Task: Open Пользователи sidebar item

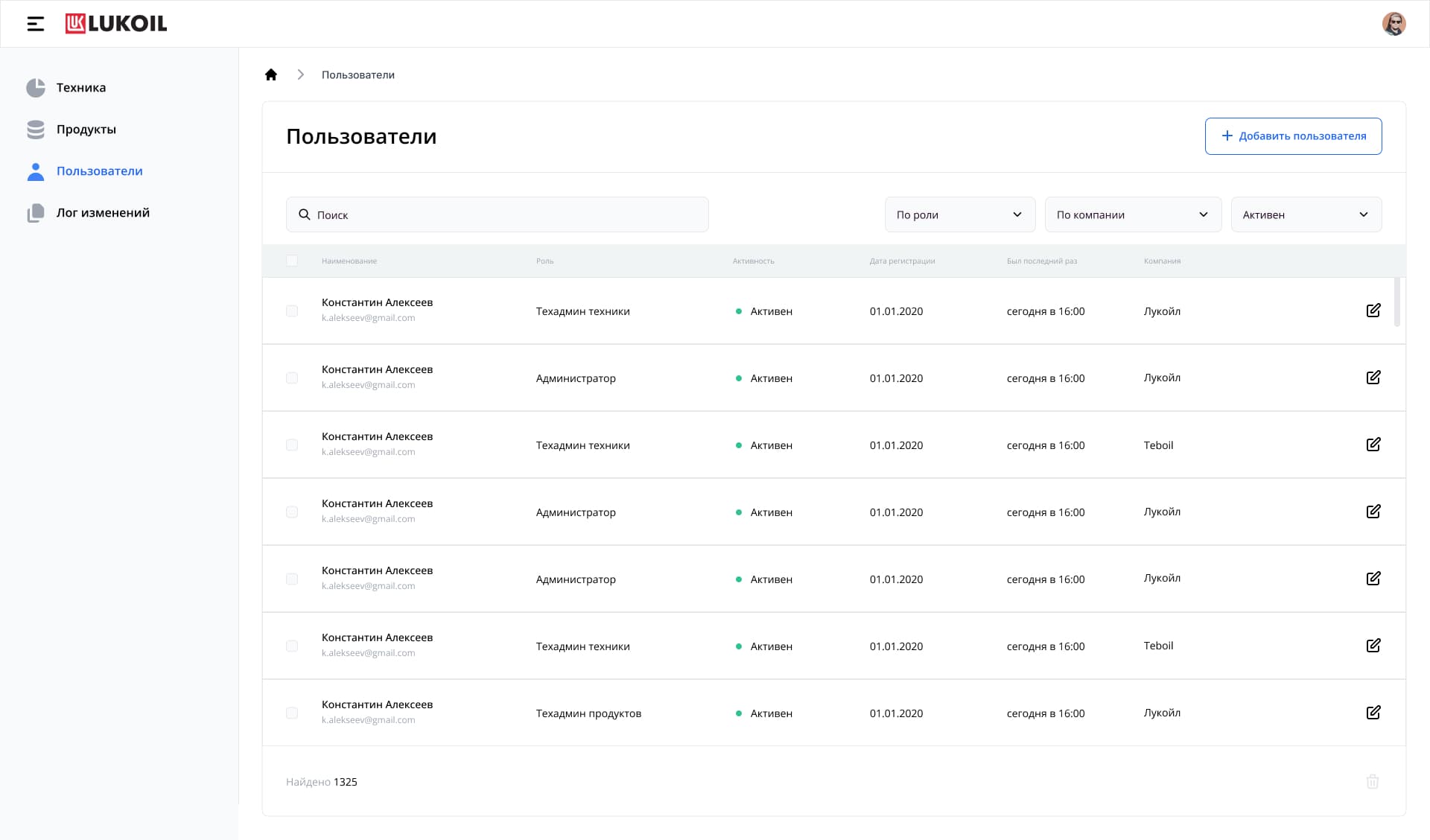Action: [x=99, y=171]
